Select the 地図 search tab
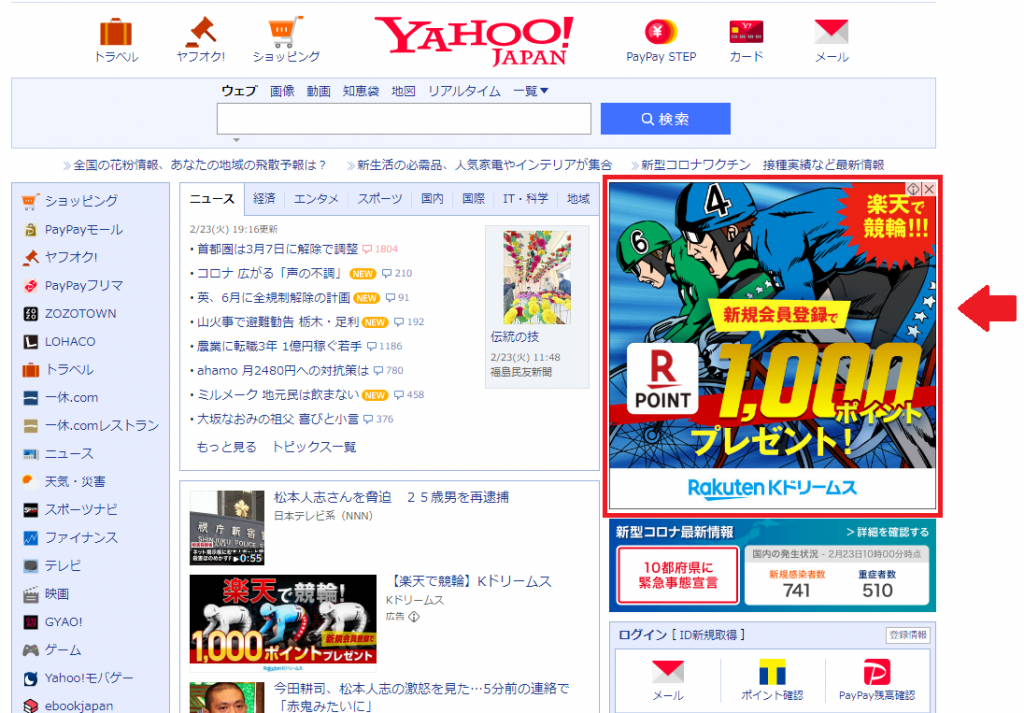The image size is (1024, 713). click(404, 91)
